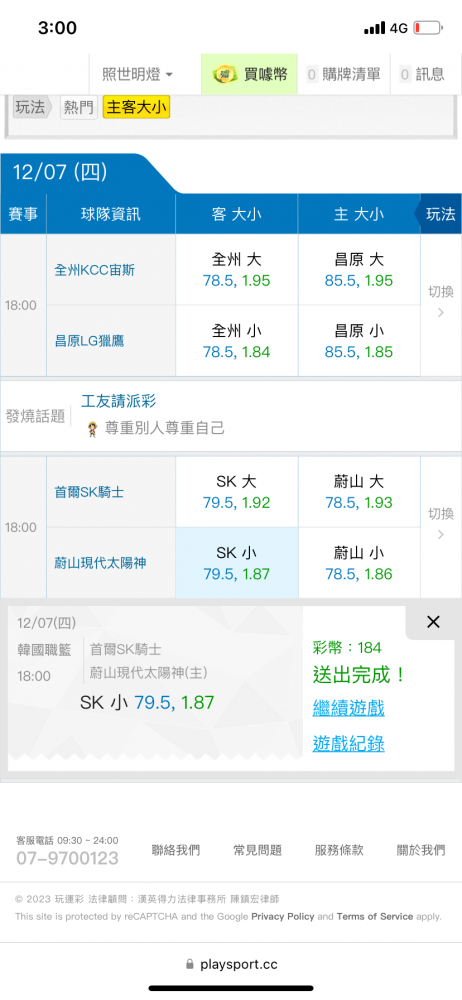This screenshot has height=1000, width=462.
Task: Pick 蔚山 大 78.5, 1.93 option
Action: 359,492
